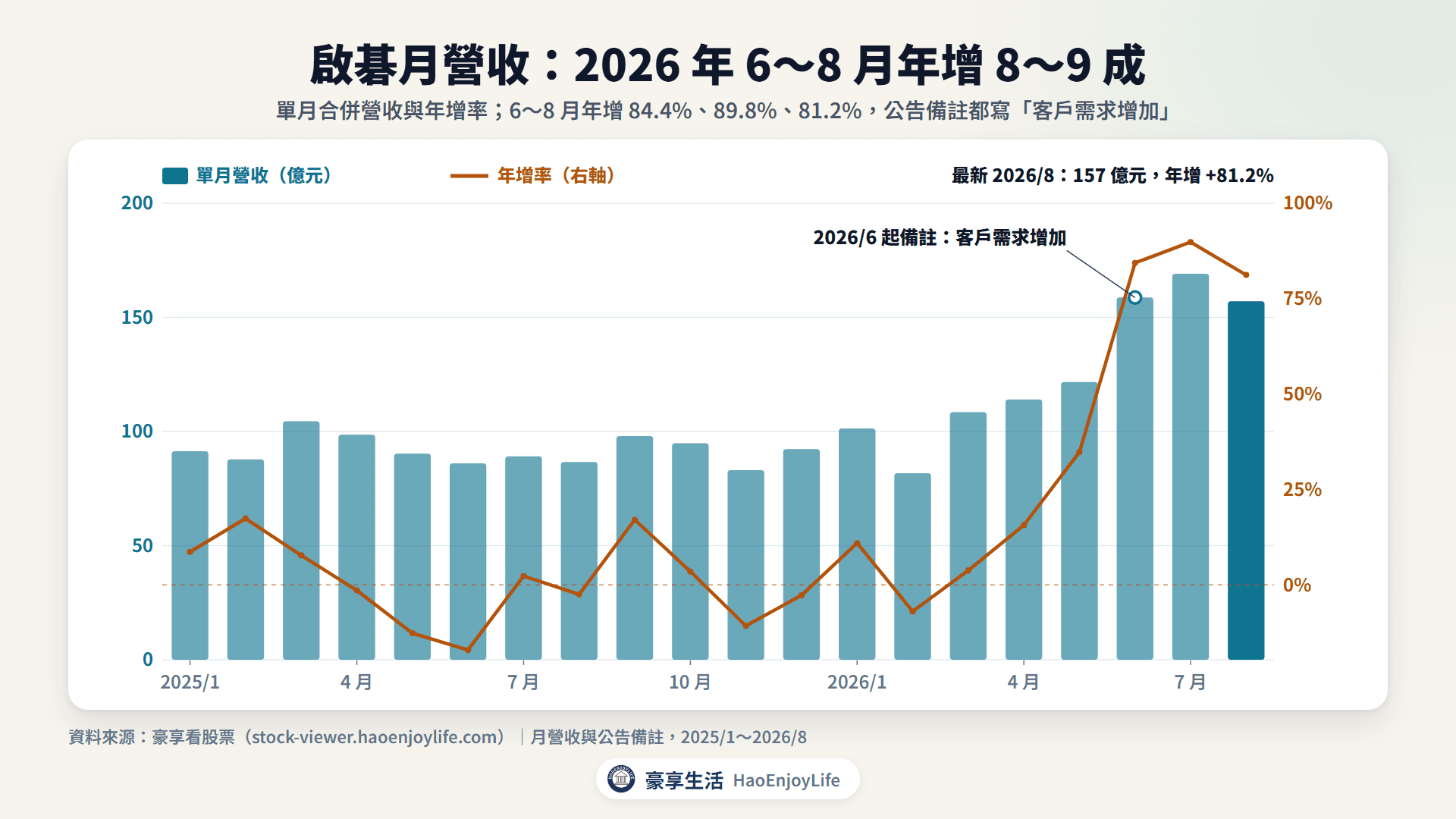Screen dimensions: 1456x819
Task: Click the 25% growth axis label
Action: 1302,490
